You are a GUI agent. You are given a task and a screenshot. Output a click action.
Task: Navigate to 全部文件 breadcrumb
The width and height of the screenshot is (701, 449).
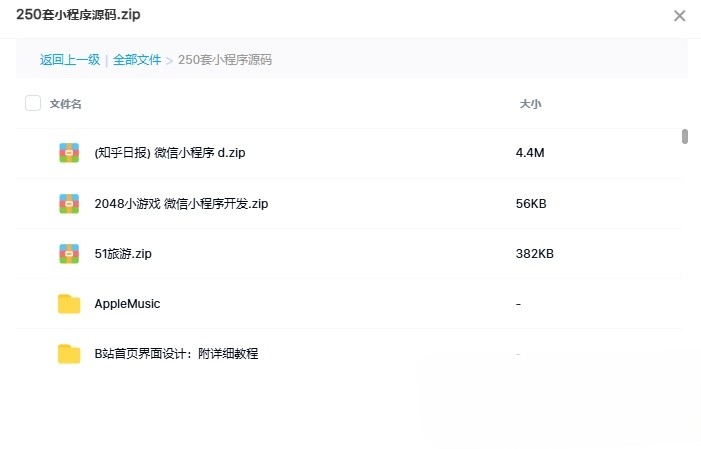(x=137, y=59)
